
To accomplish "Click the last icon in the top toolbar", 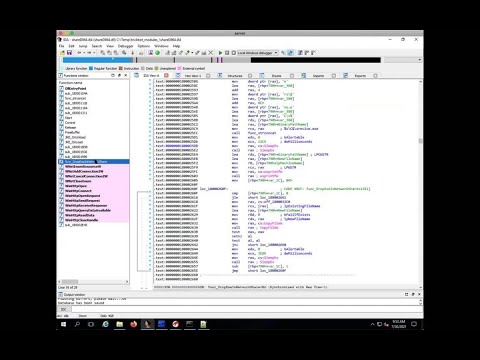I will point(313,53).
